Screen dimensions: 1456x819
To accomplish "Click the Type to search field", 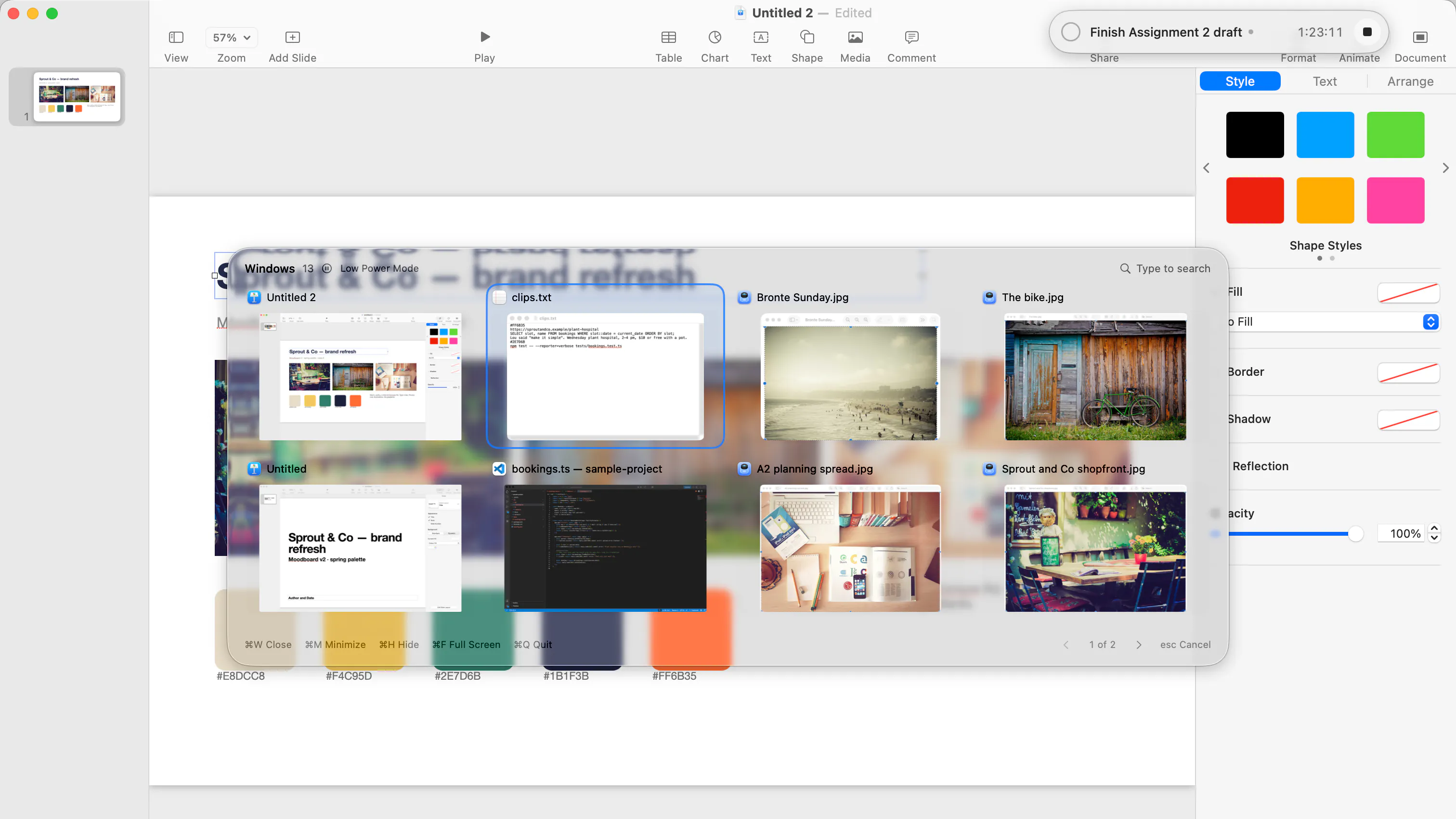I will (x=1166, y=269).
